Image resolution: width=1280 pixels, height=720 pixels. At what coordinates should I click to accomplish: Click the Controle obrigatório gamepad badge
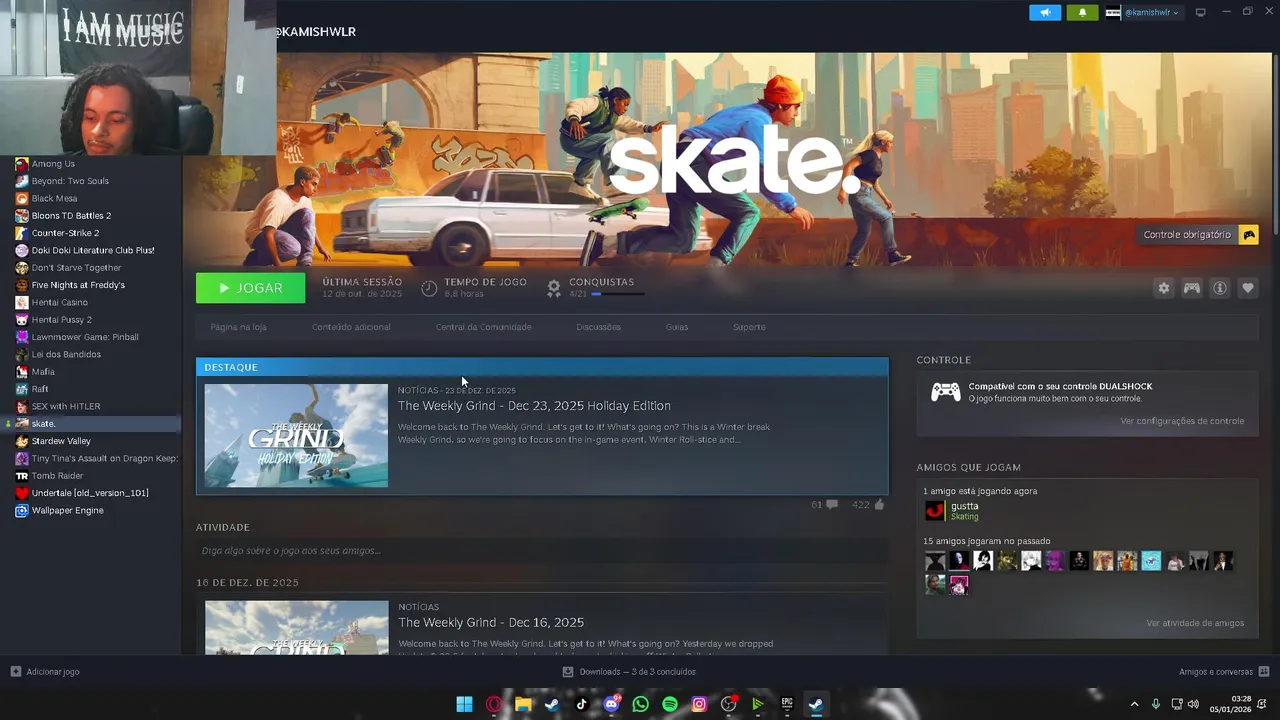coord(1249,234)
